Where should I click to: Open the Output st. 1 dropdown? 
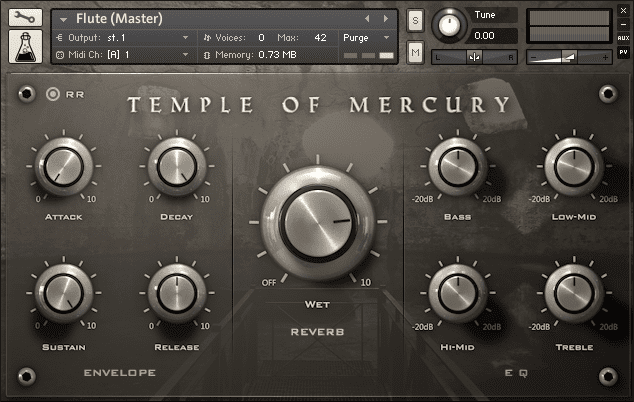(x=185, y=38)
